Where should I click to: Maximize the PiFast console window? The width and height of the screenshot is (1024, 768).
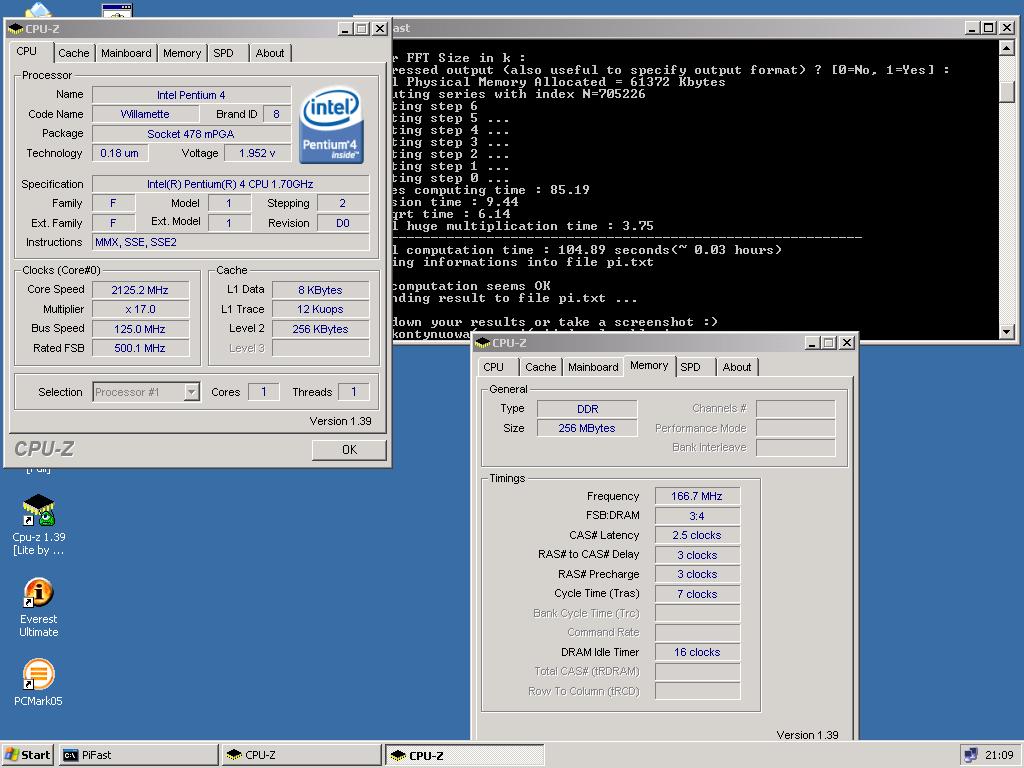pyautogui.click(x=989, y=28)
